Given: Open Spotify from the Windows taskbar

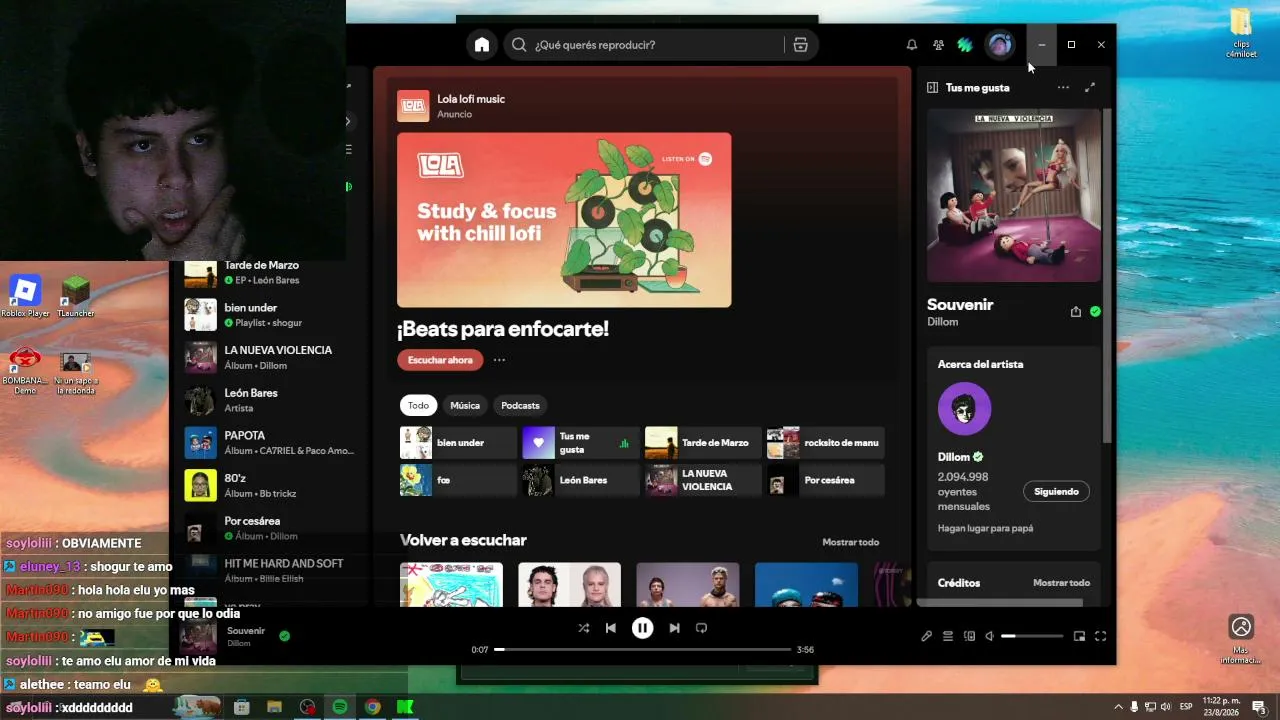Looking at the screenshot, I should [x=340, y=707].
